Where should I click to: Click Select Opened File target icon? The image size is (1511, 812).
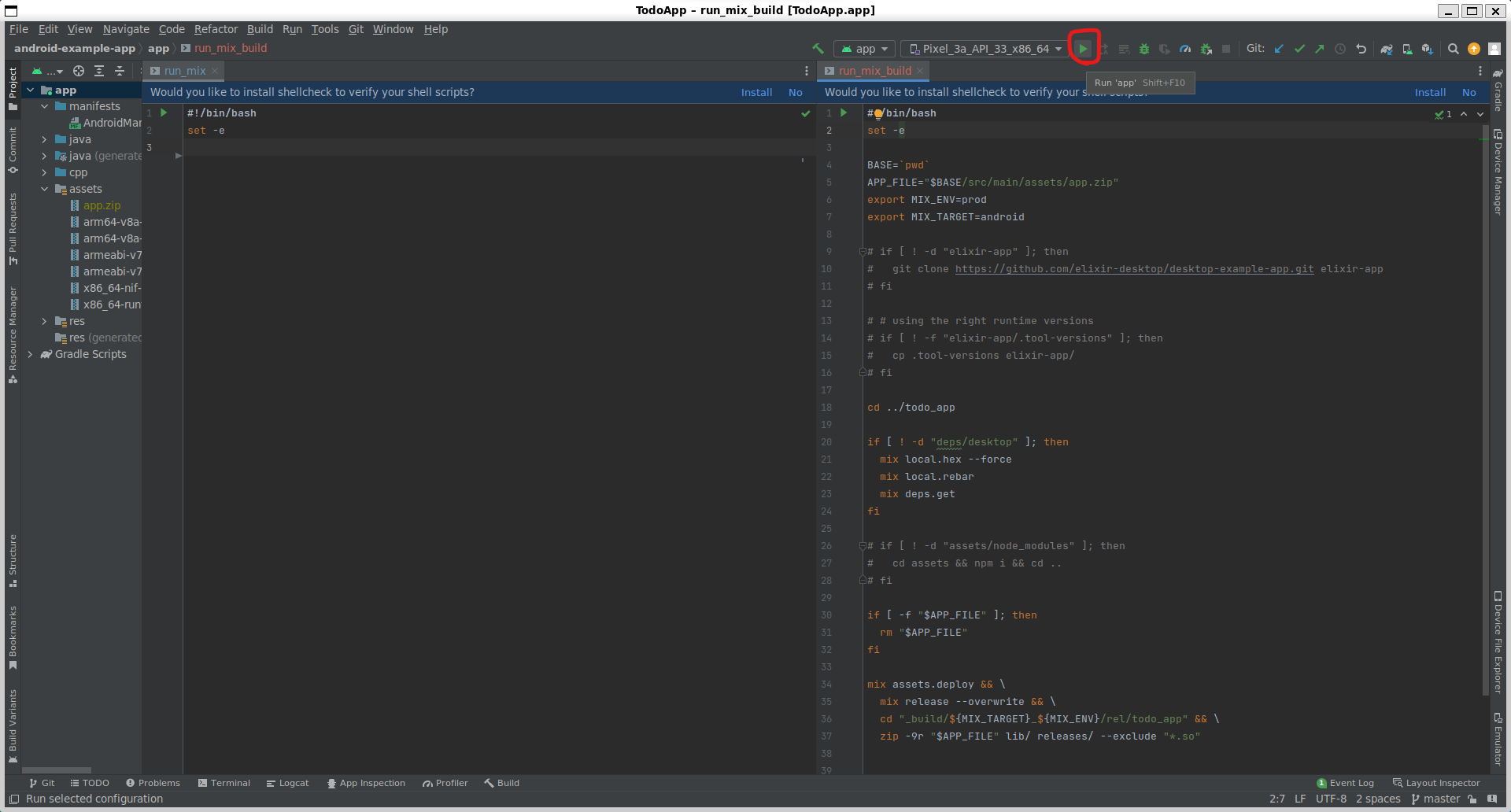click(x=79, y=71)
